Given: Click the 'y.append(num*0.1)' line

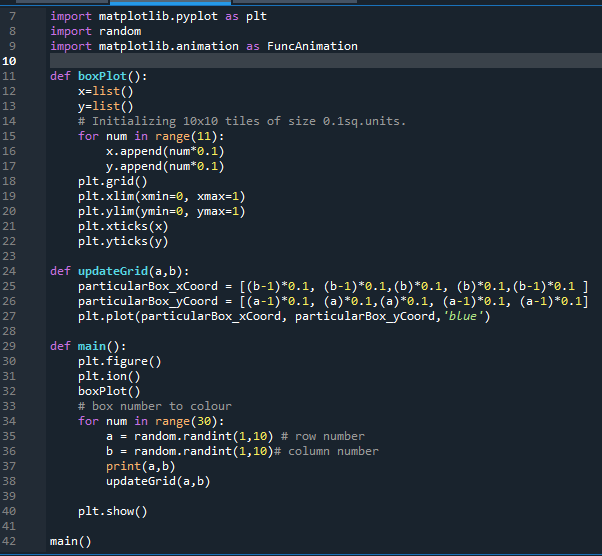Looking at the screenshot, I should tap(165, 166).
